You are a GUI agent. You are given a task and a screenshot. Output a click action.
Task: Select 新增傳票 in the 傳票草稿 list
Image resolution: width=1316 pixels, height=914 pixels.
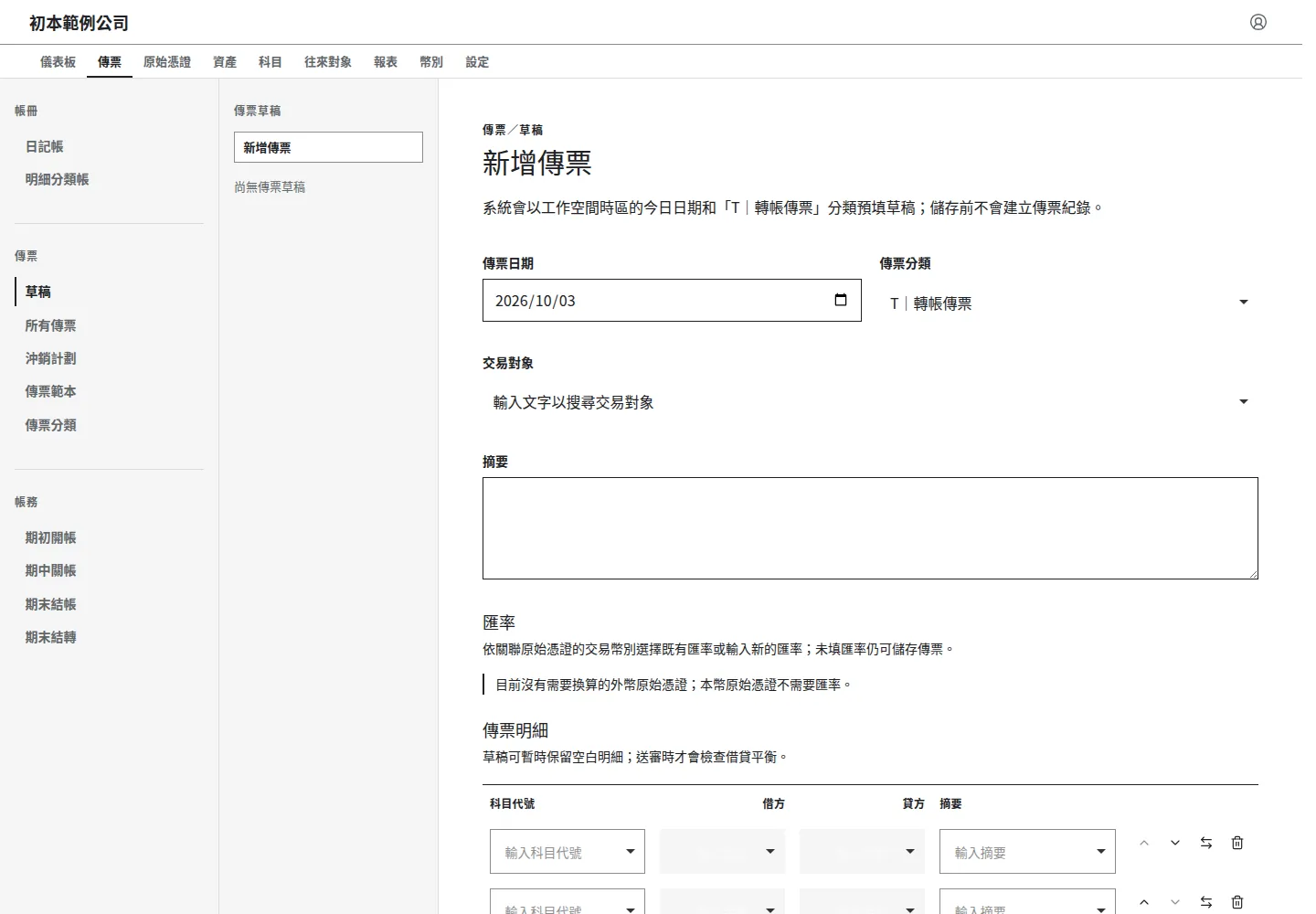click(x=328, y=147)
